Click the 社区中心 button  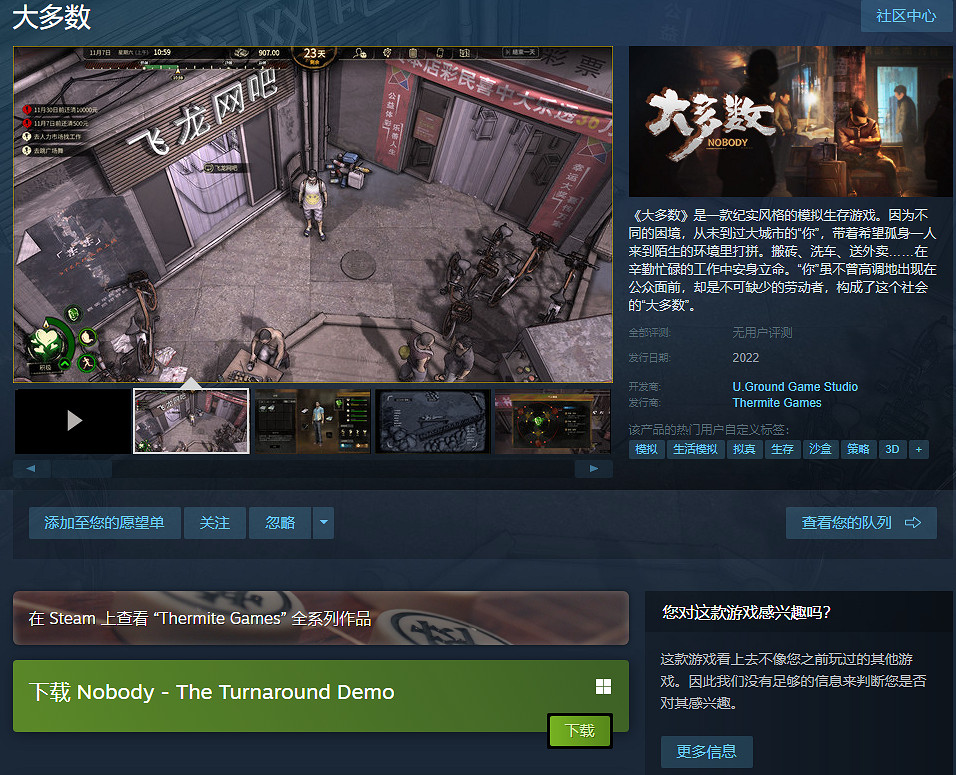906,16
